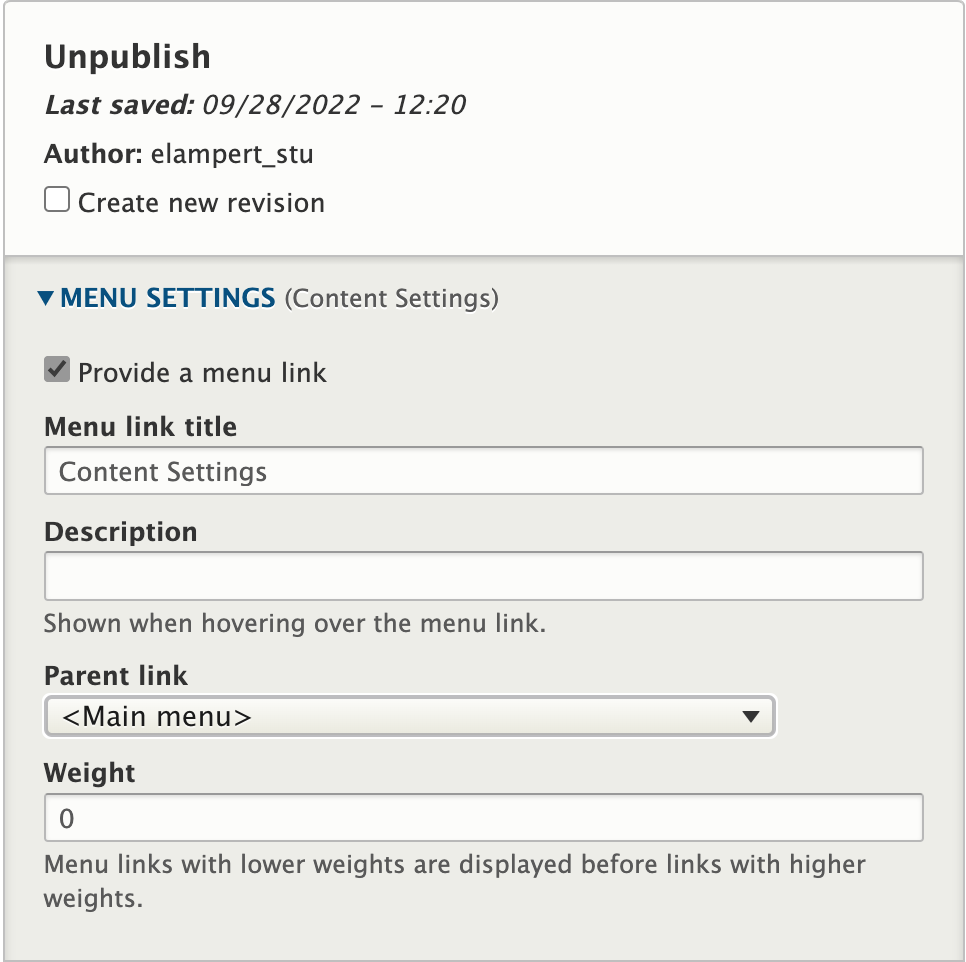Screen dimensions: 966x962
Task: Click the Description label
Action: 120,532
